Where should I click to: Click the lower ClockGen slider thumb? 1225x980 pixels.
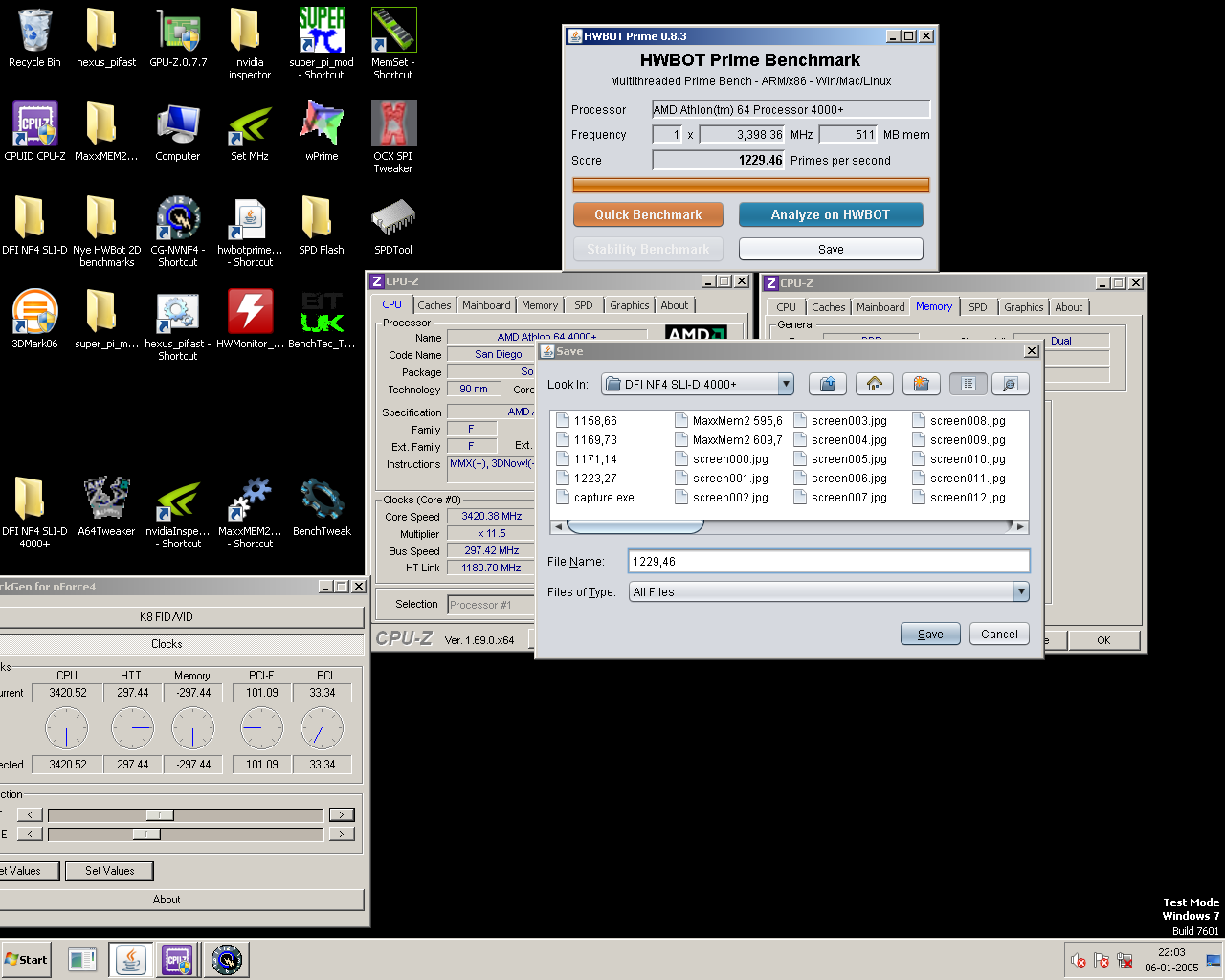145,835
